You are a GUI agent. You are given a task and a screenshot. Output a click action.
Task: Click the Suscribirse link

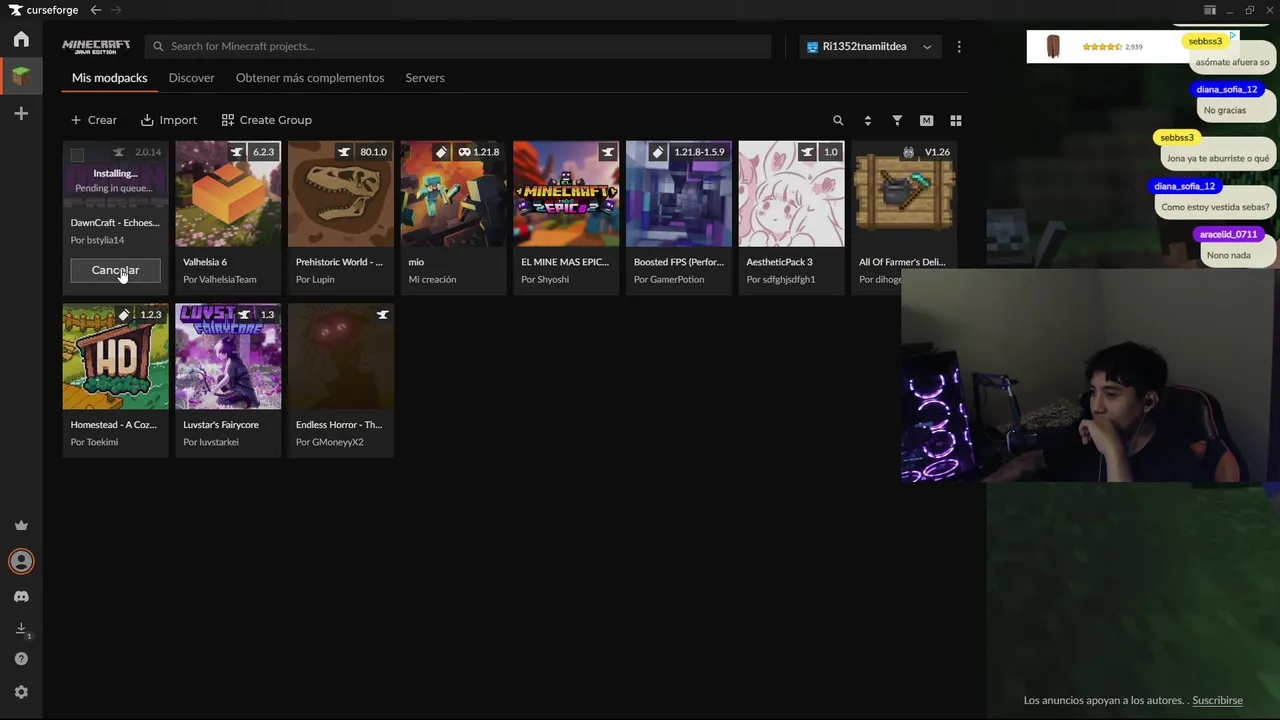[1217, 700]
